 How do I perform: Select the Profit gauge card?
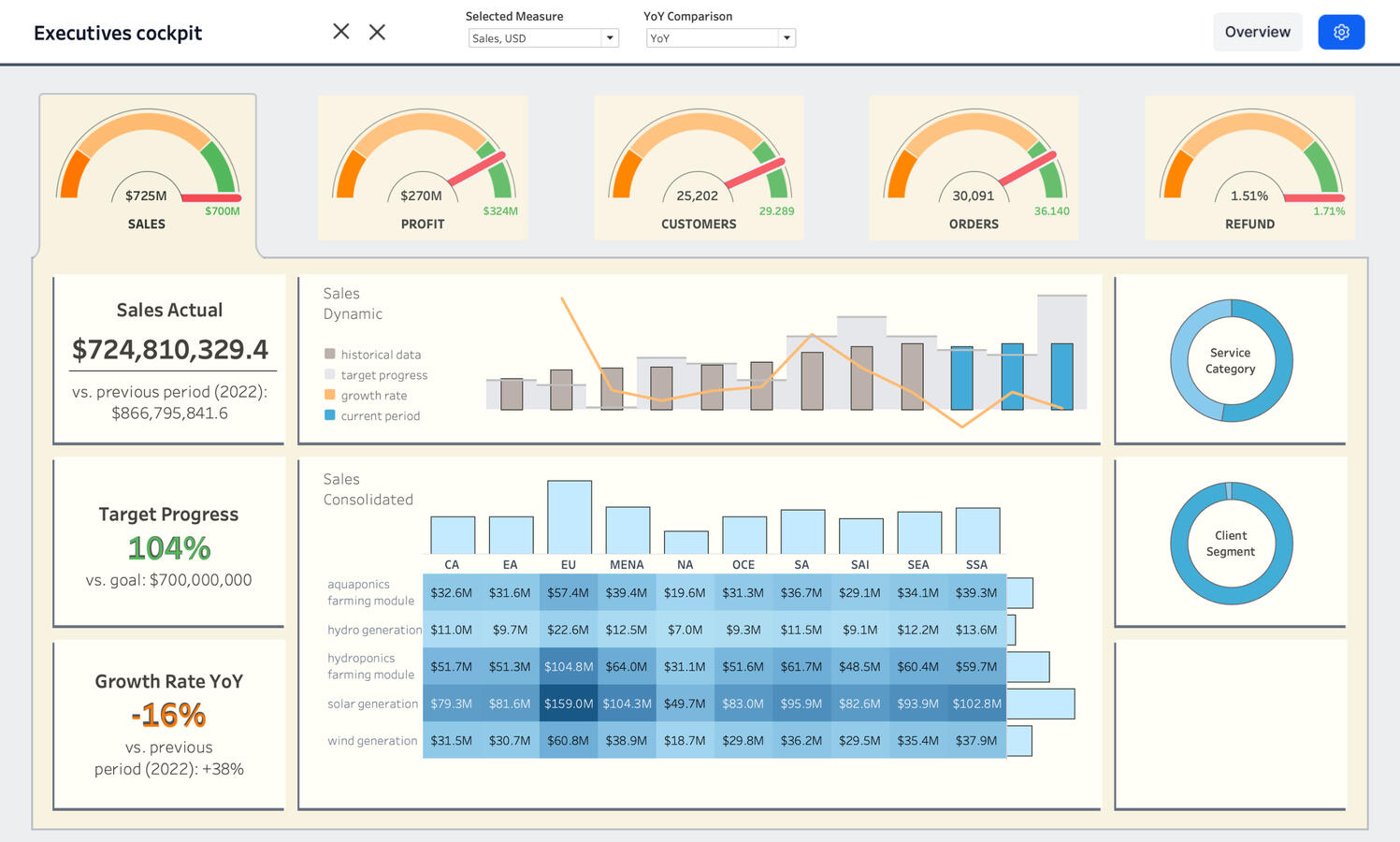(x=423, y=167)
